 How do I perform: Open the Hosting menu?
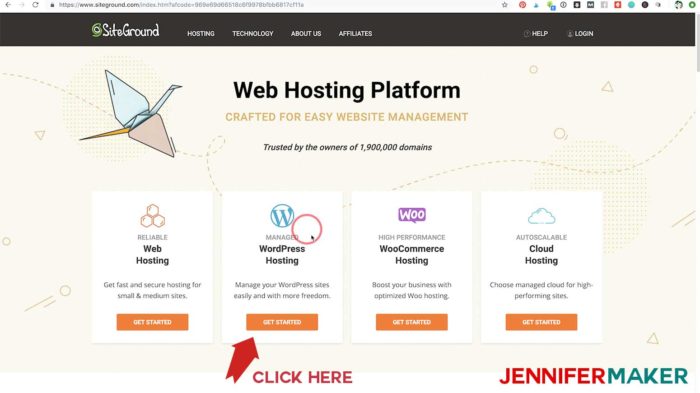coord(201,33)
